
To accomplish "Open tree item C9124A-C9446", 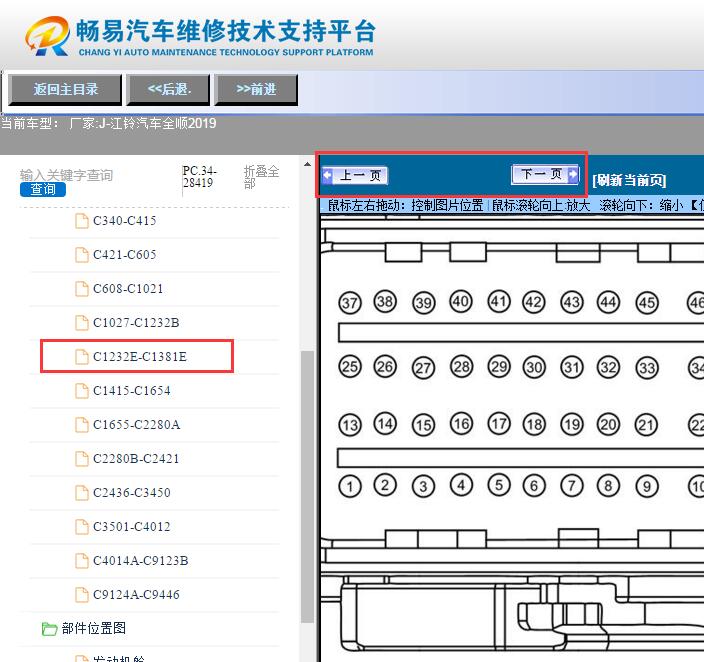I will (136, 595).
